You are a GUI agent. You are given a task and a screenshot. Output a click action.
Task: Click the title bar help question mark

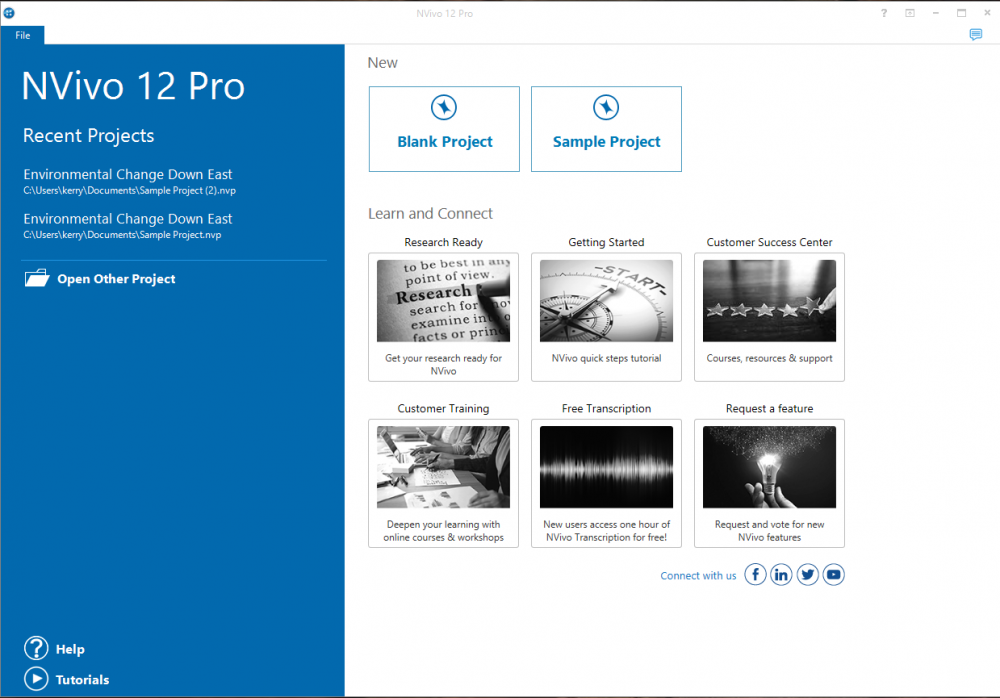tap(884, 13)
